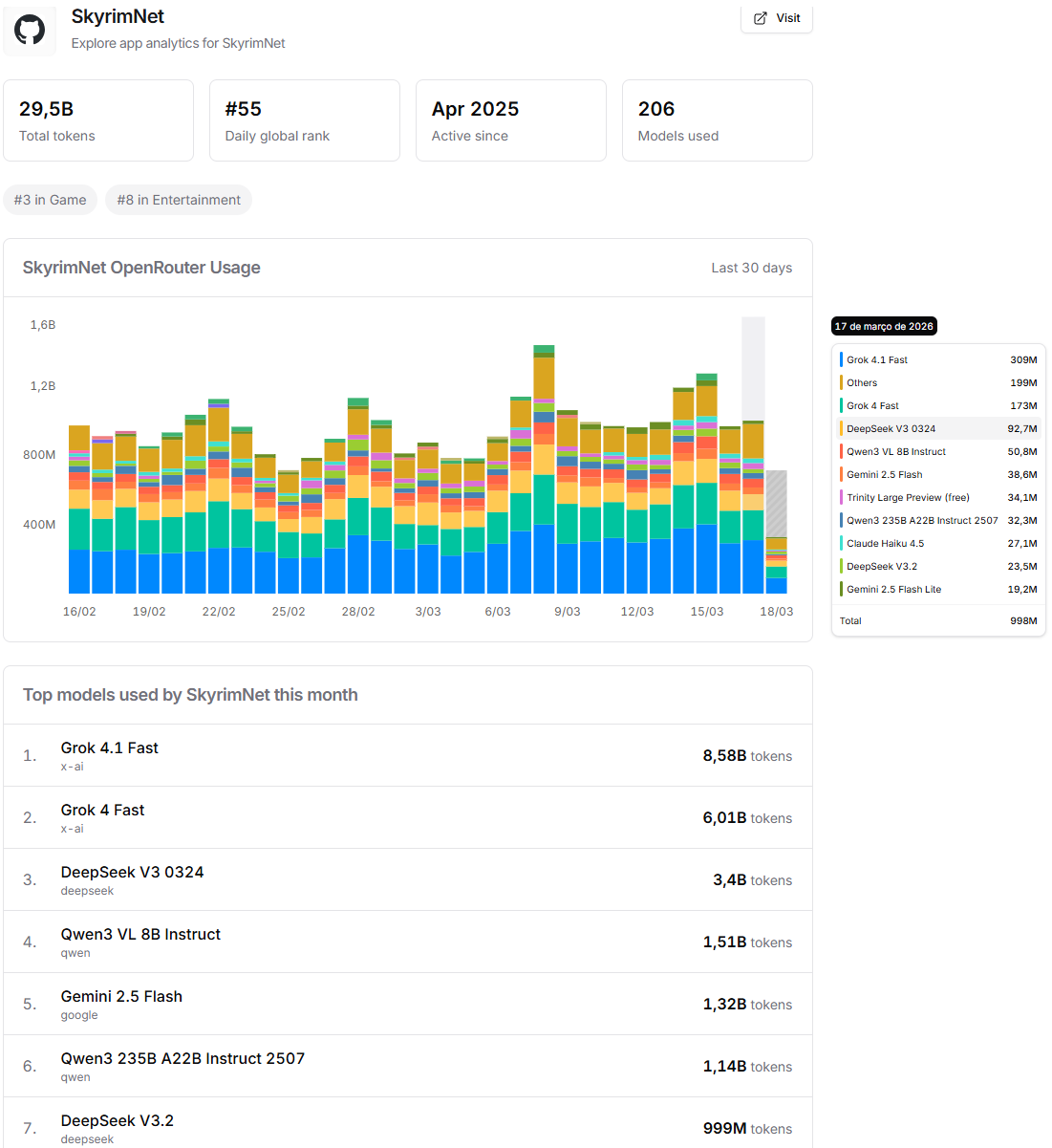Open the Visit button
This screenshot has width=1052, height=1148.
(777, 18)
